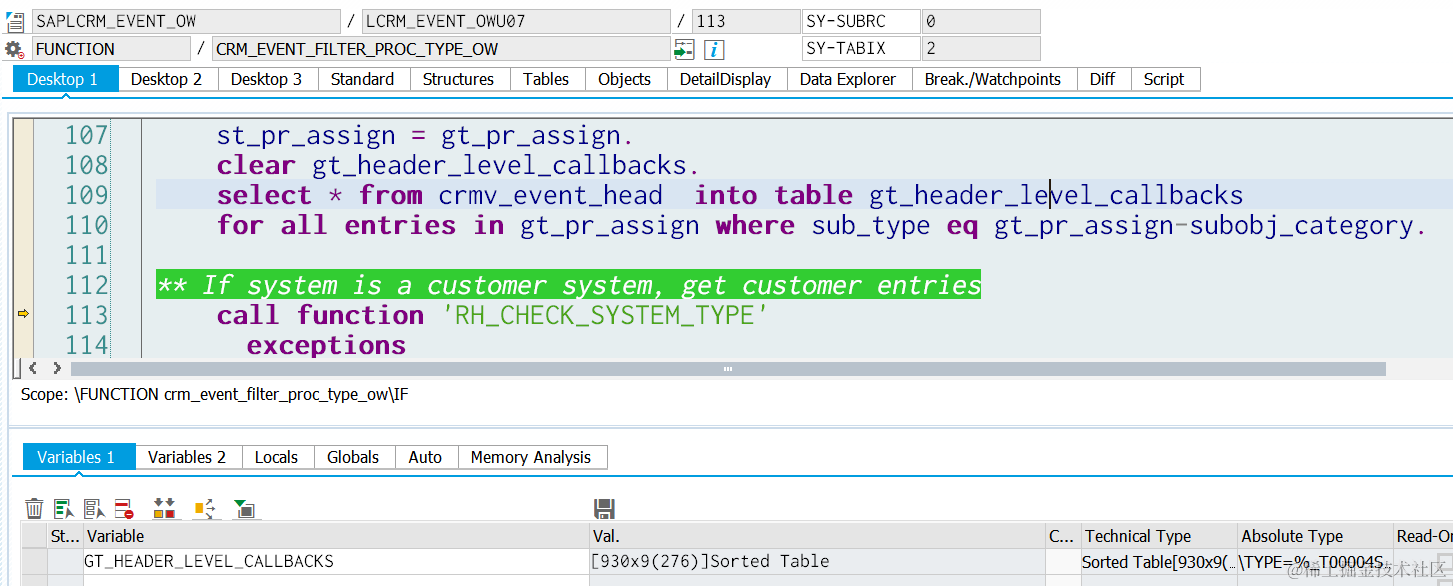This screenshot has height=586, width=1453.
Task: Click the code editor left scroll arrow
Action: click(x=32, y=369)
